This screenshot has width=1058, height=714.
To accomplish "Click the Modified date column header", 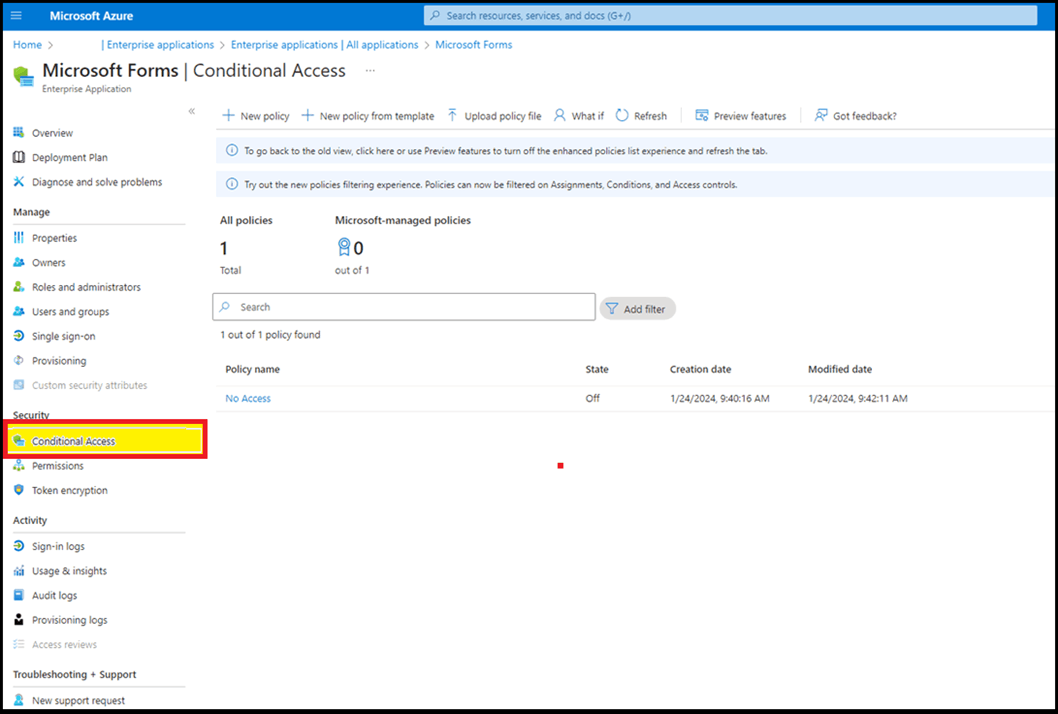I will pos(840,369).
